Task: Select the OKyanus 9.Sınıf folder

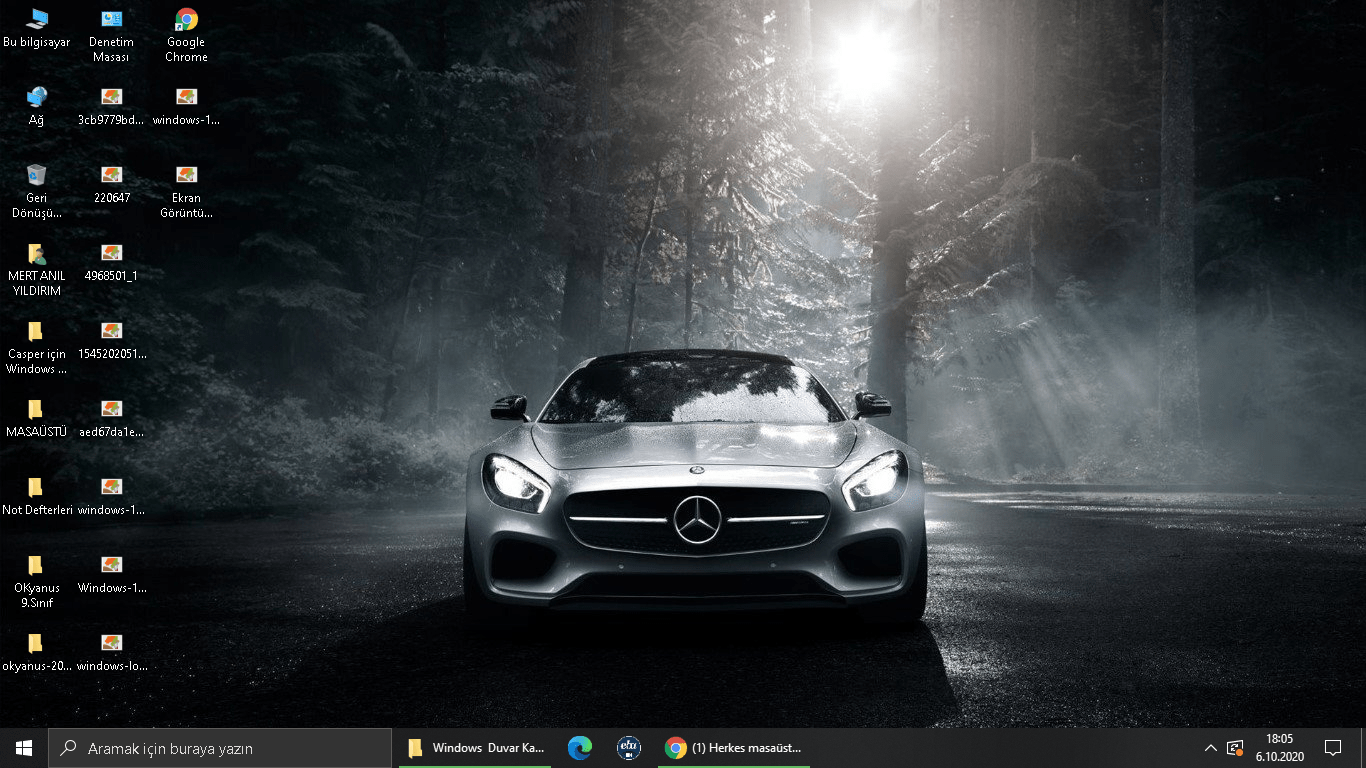Action: pyautogui.click(x=36, y=581)
